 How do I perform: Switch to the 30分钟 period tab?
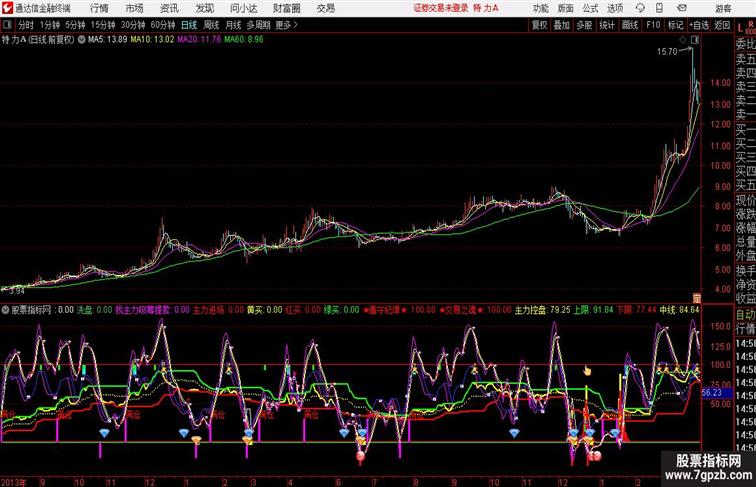tap(133, 25)
